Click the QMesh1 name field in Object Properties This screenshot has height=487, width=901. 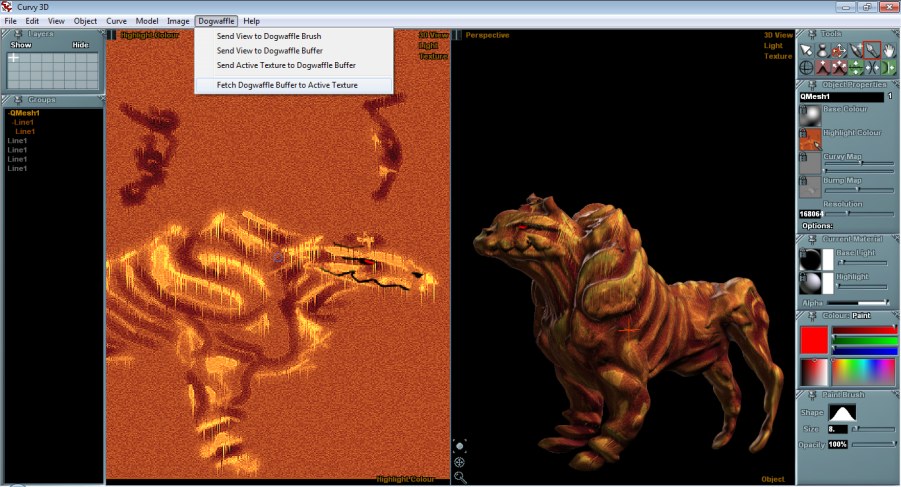tap(841, 96)
